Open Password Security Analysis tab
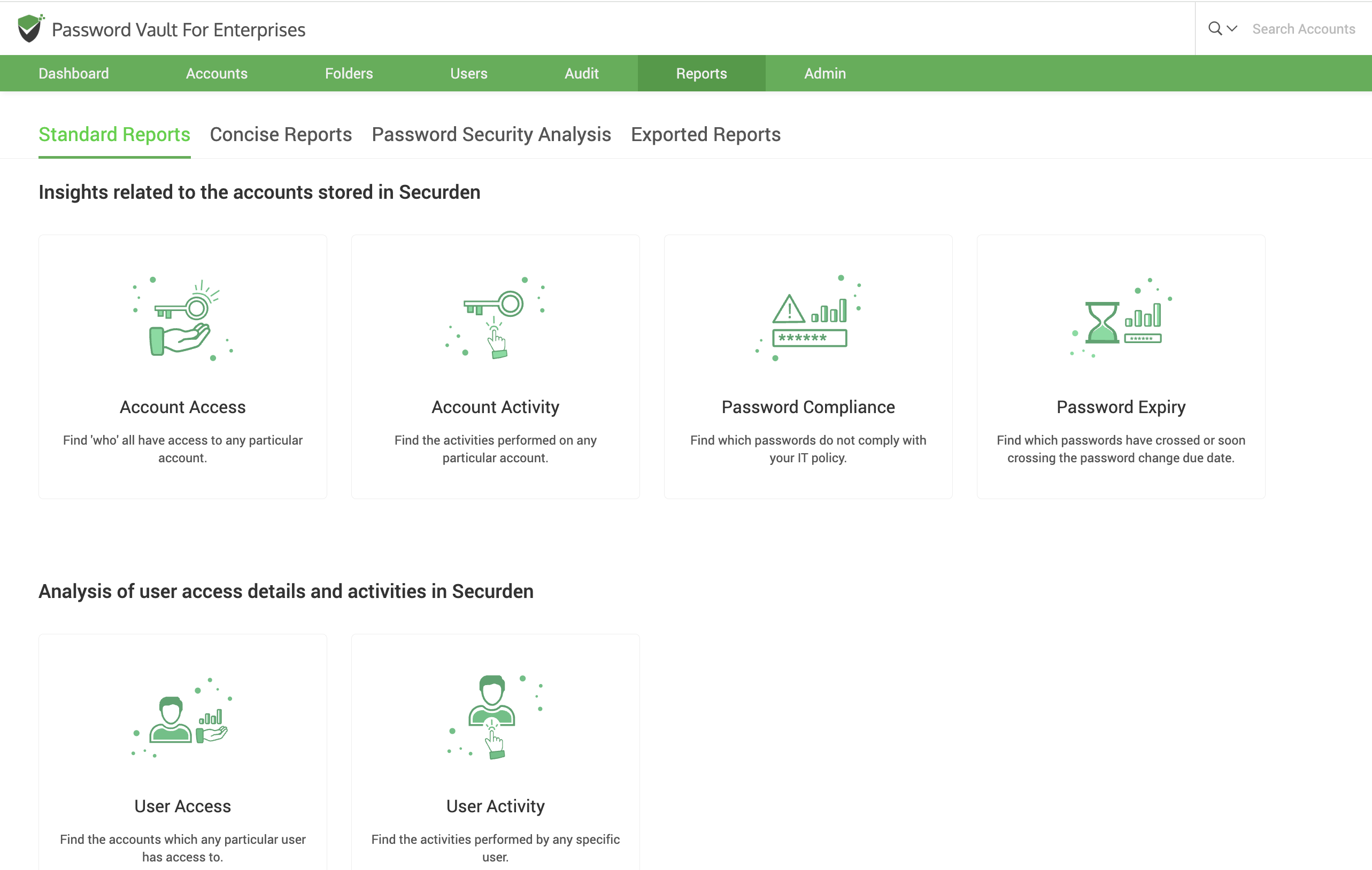The height and width of the screenshot is (870, 1372). tap(490, 134)
